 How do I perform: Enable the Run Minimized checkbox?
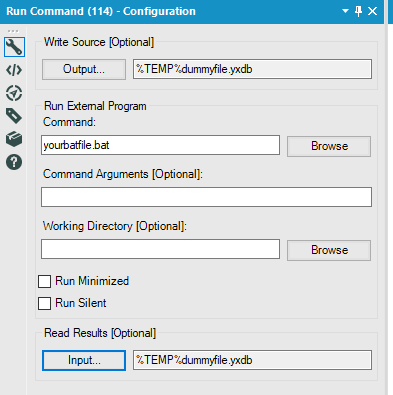coord(44,281)
